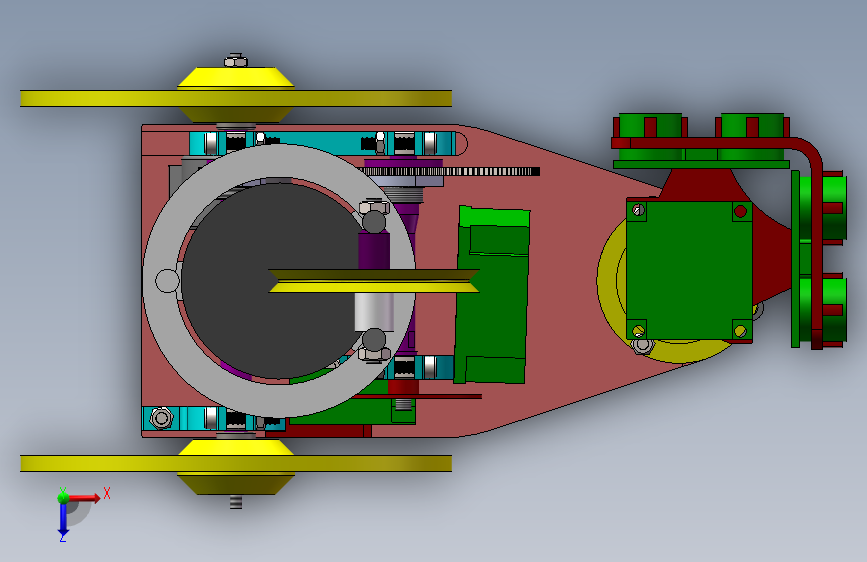867x562 pixels.
Task: Select the green square motor cover
Action: 689,270
